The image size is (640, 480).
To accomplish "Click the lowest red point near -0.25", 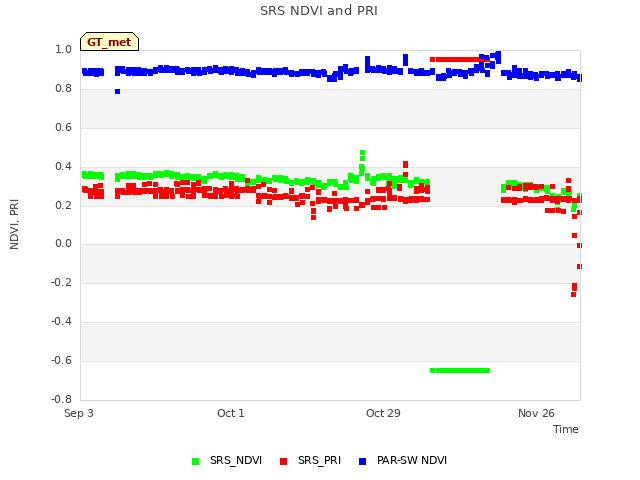I will click(x=573, y=294).
